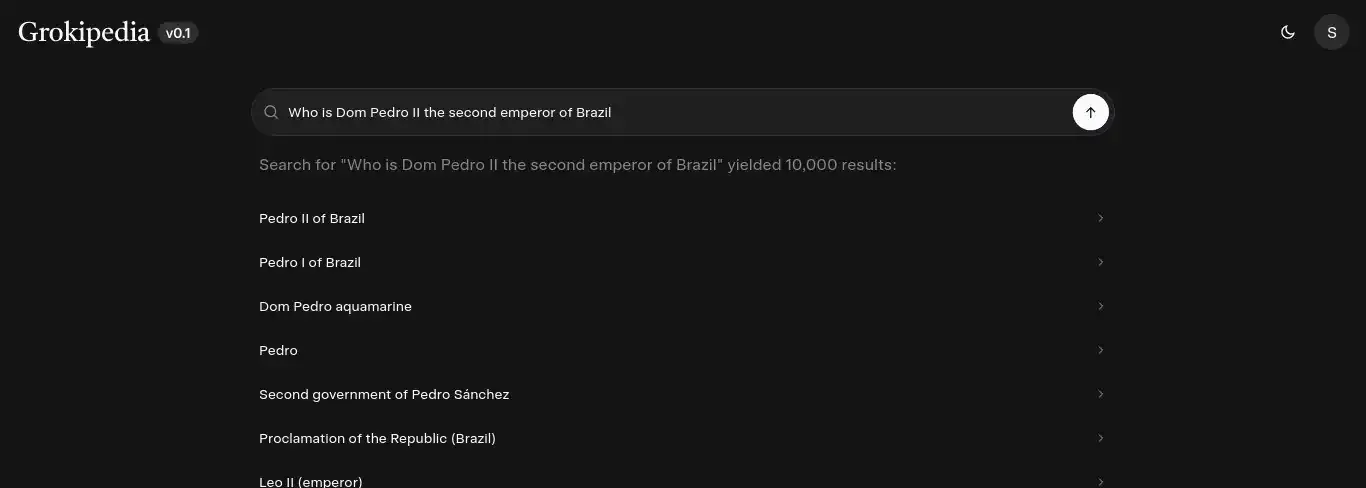The image size is (1366, 488).
Task: Open Second government of Pedro Sánchez
Action: pyautogui.click(x=384, y=394)
